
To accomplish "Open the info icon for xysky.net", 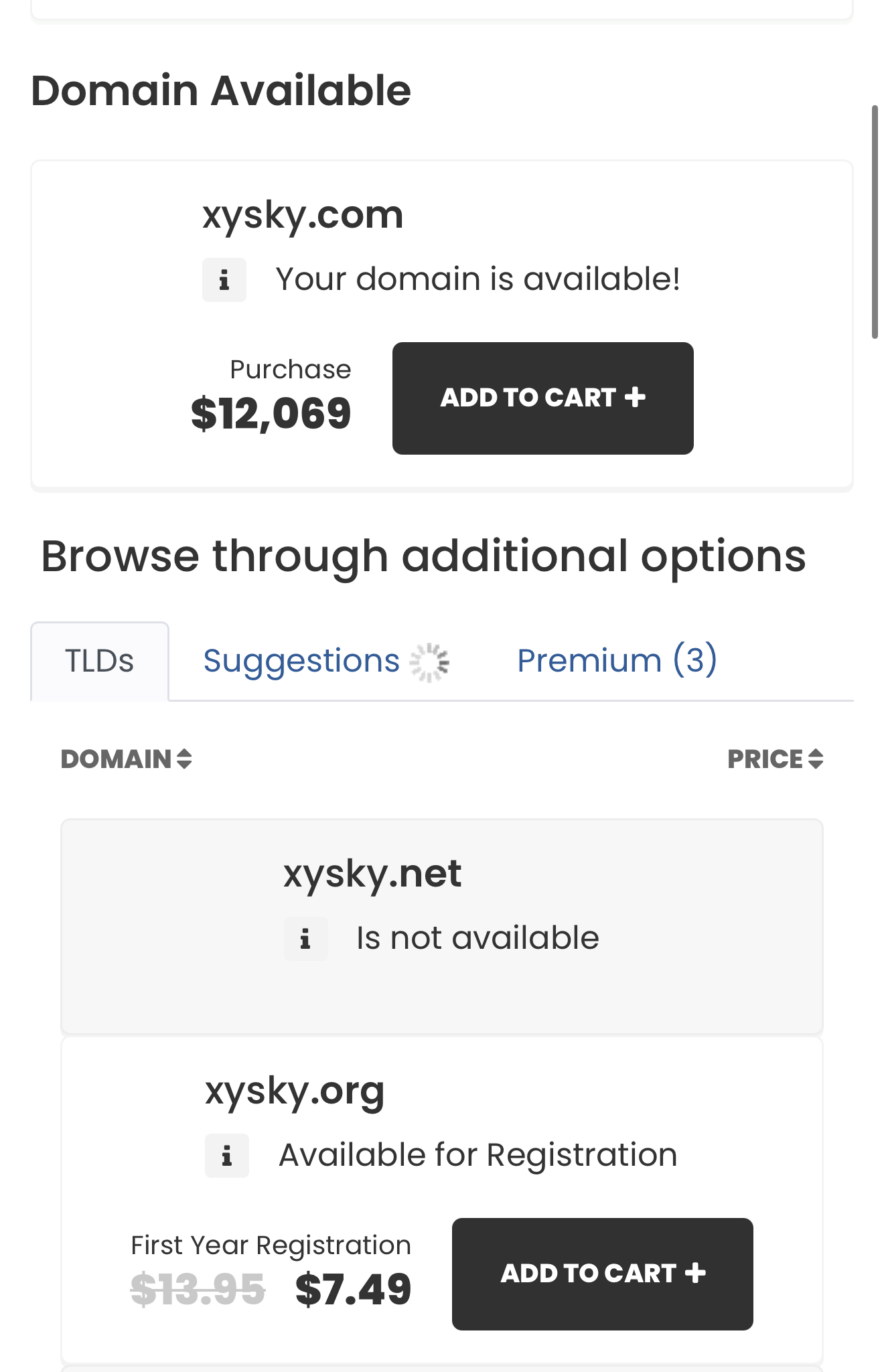I will (305, 939).
